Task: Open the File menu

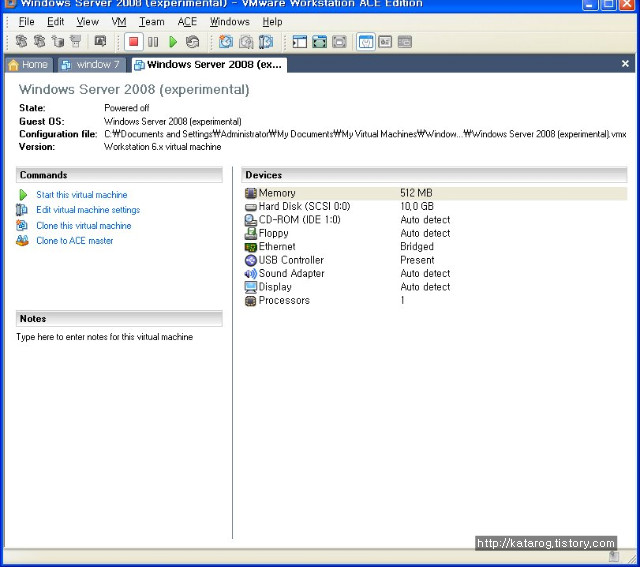Action: (27, 22)
